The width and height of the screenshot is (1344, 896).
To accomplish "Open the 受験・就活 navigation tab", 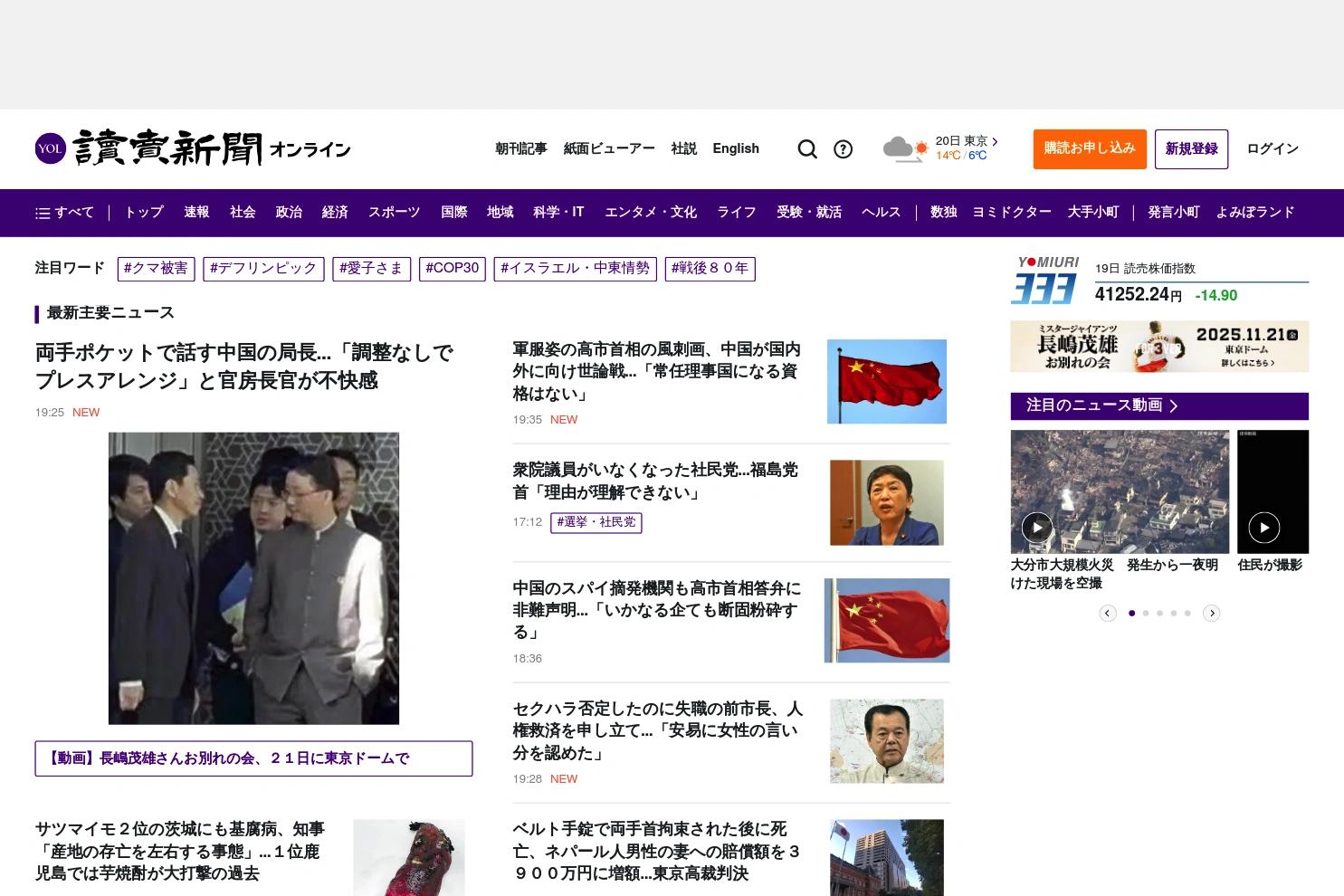I will (809, 213).
